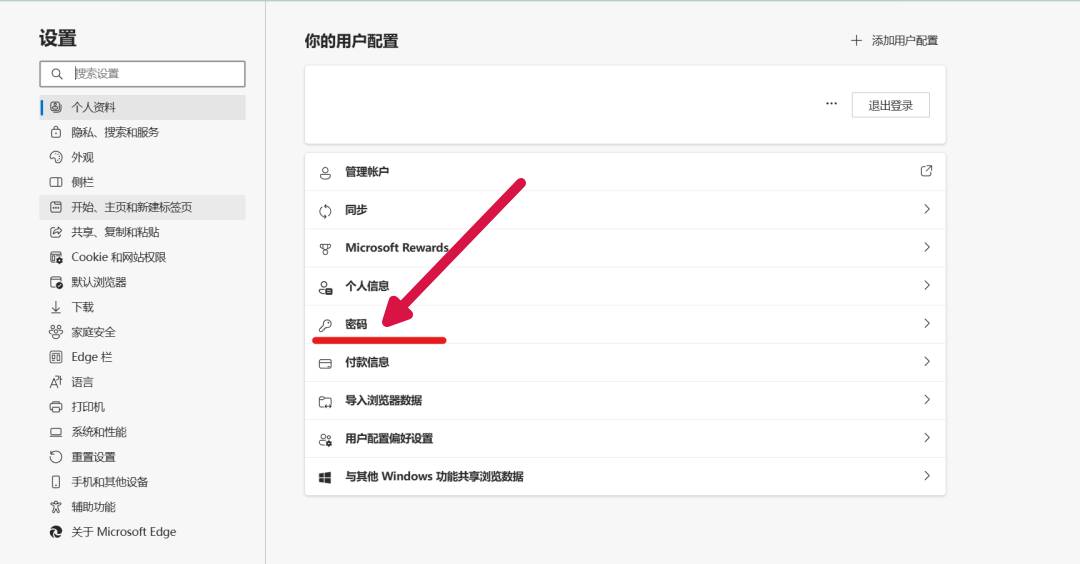Image resolution: width=1080 pixels, height=564 pixels.
Task: Open 付款信息 payment info row
Action: coord(625,362)
